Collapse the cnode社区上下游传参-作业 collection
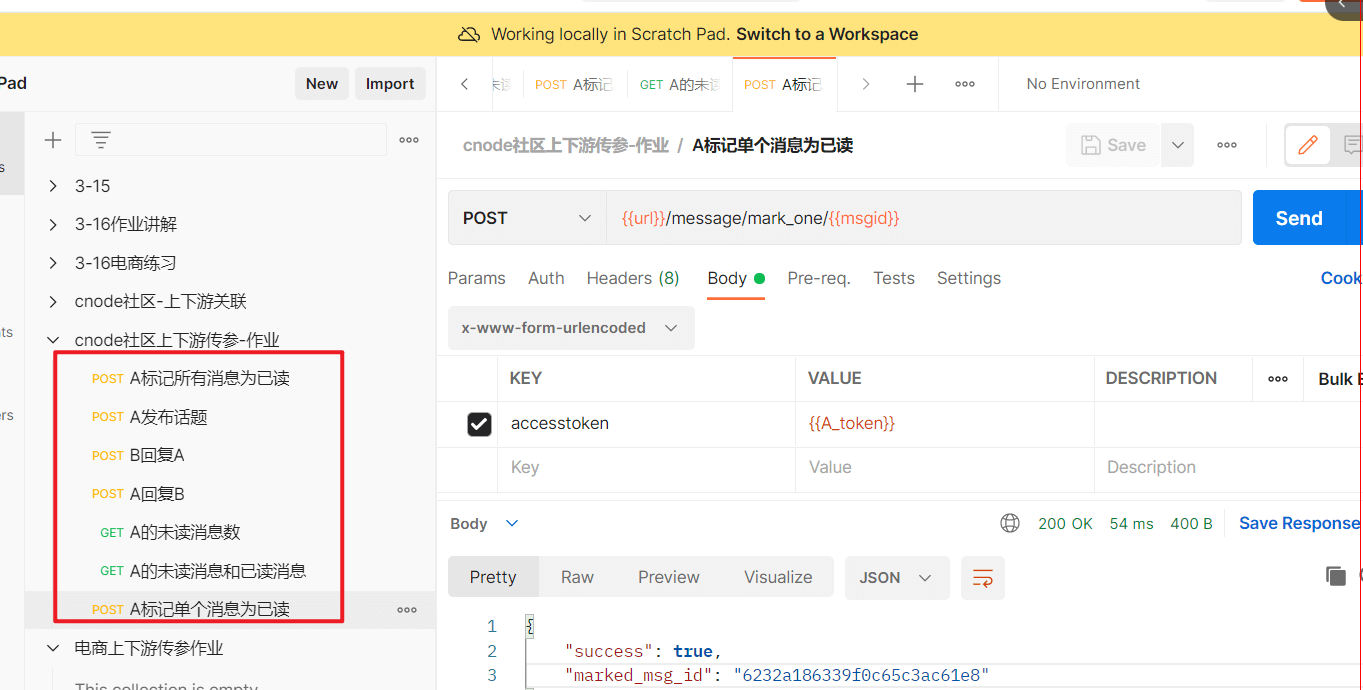Viewport: 1363px width, 690px height. point(54,340)
